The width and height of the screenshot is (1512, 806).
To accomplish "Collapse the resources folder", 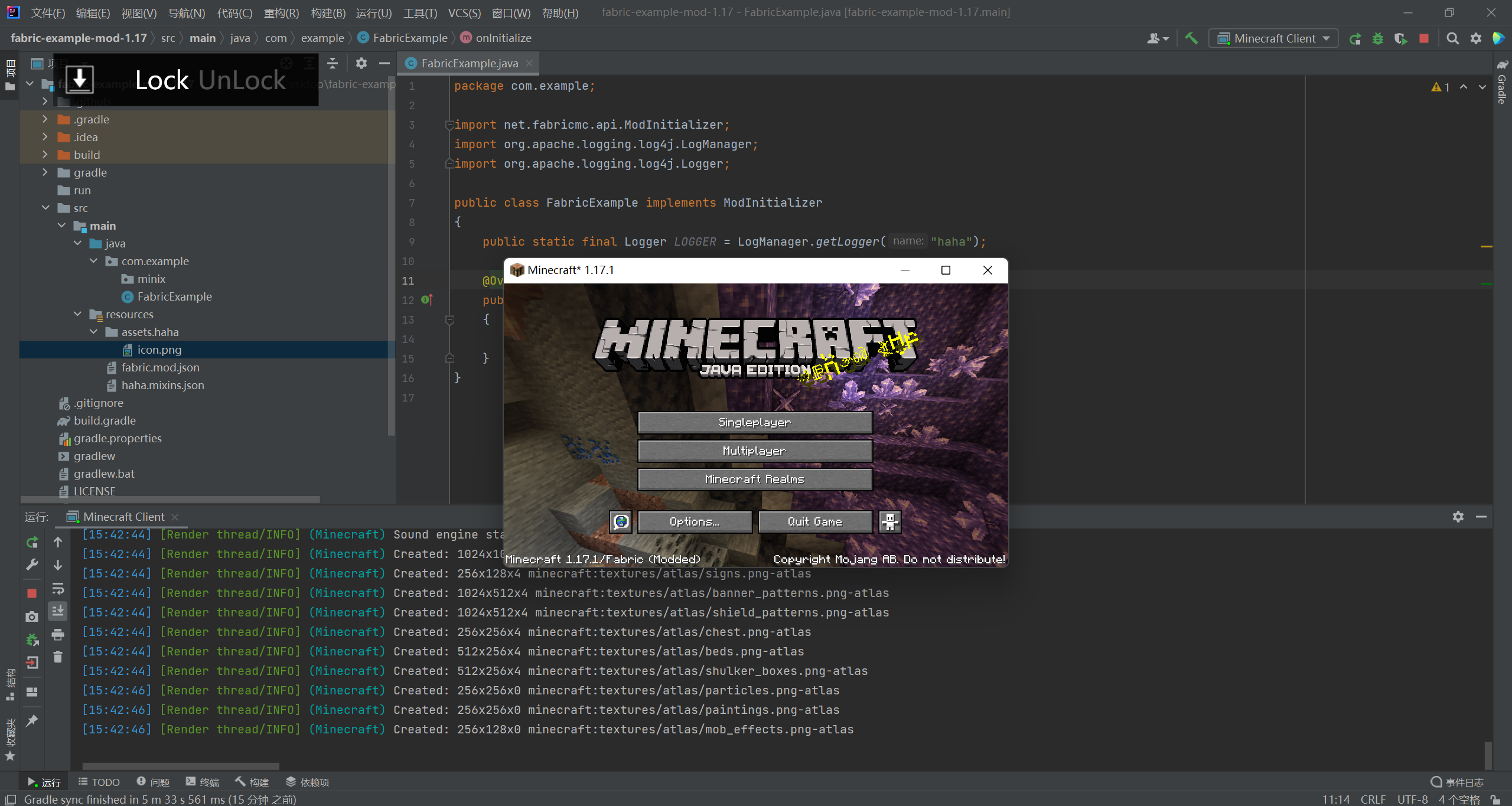I will 77,314.
